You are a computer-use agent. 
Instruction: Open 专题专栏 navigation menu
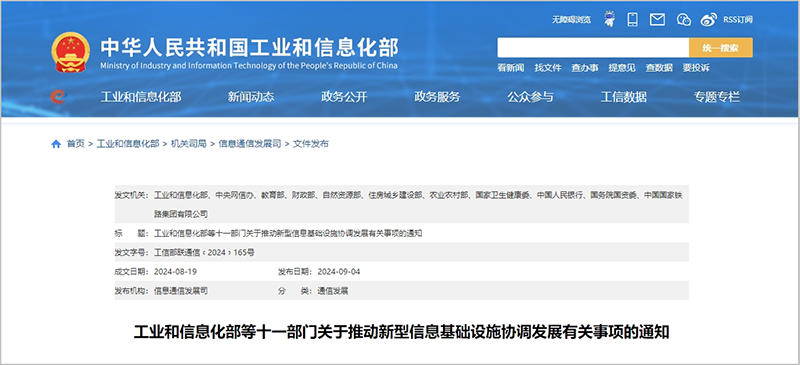click(x=716, y=96)
